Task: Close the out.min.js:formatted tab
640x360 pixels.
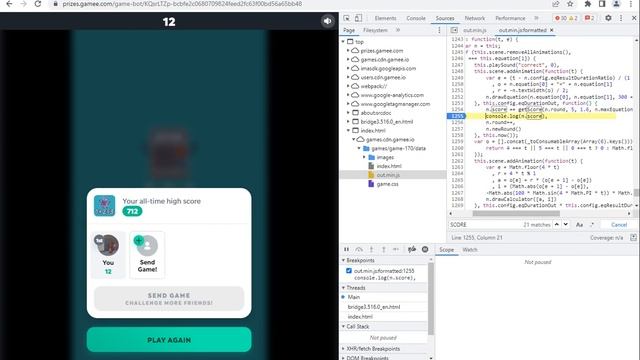Action: [x=552, y=30]
